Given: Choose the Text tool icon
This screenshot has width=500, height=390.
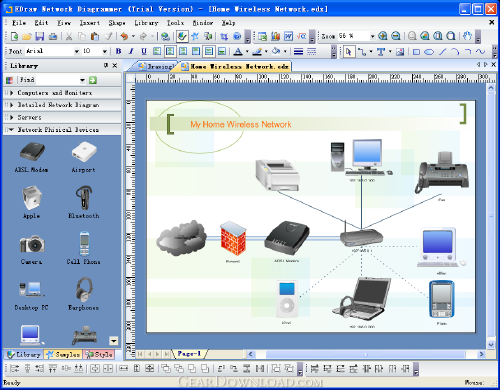Looking at the screenshot, I should click(x=381, y=52).
